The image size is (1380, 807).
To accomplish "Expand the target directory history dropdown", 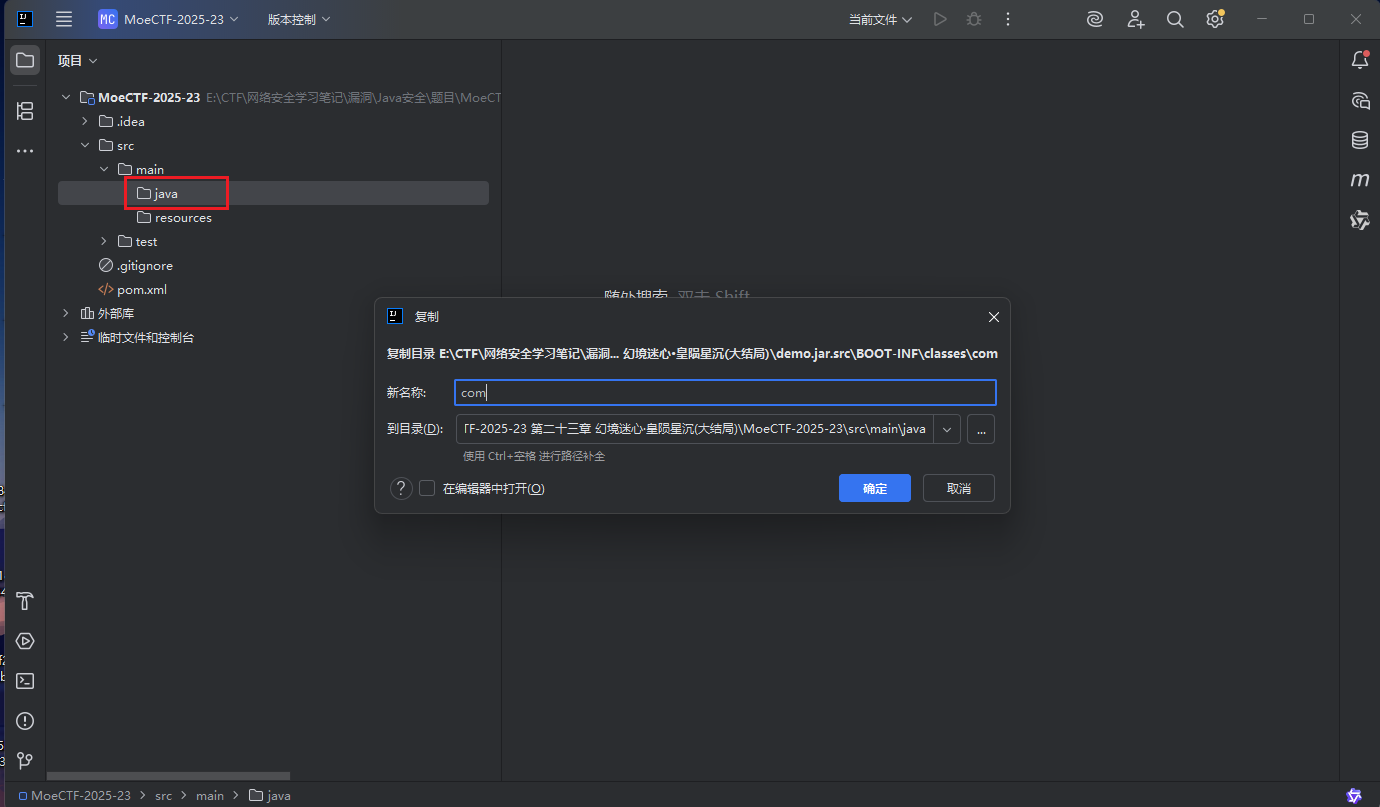I will point(947,429).
